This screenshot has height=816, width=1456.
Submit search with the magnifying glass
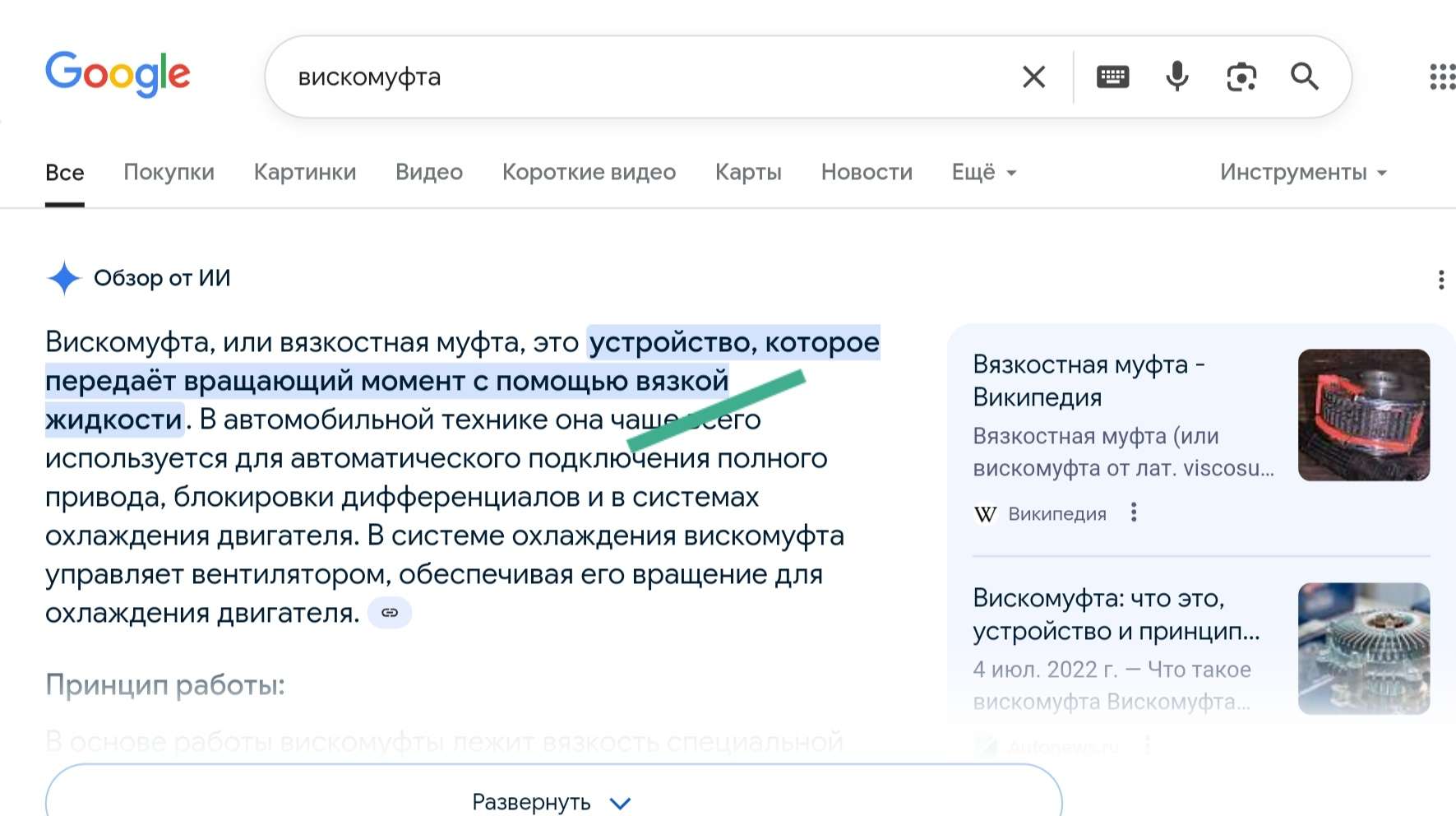pos(1305,76)
